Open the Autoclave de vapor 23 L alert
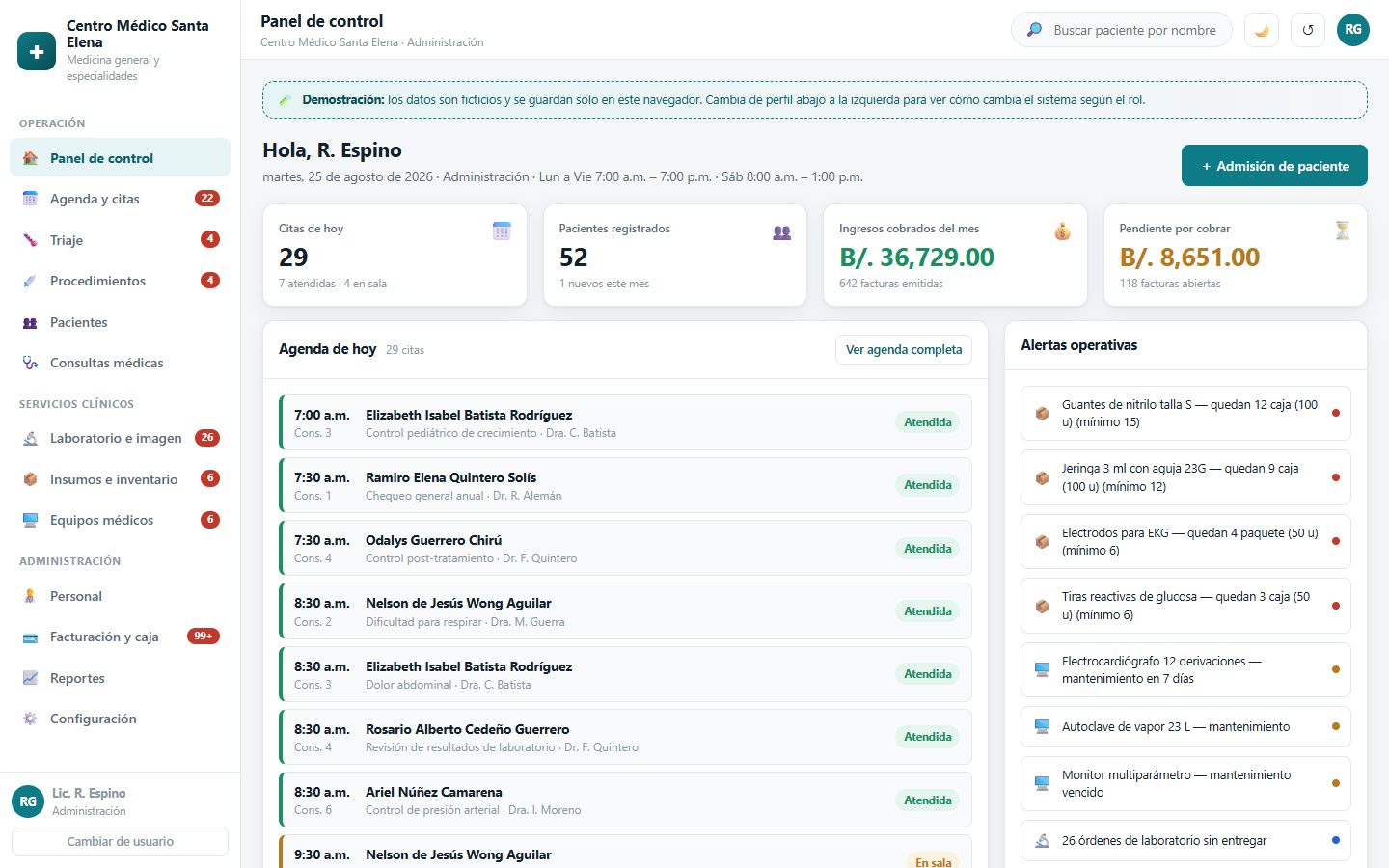 1185,726
